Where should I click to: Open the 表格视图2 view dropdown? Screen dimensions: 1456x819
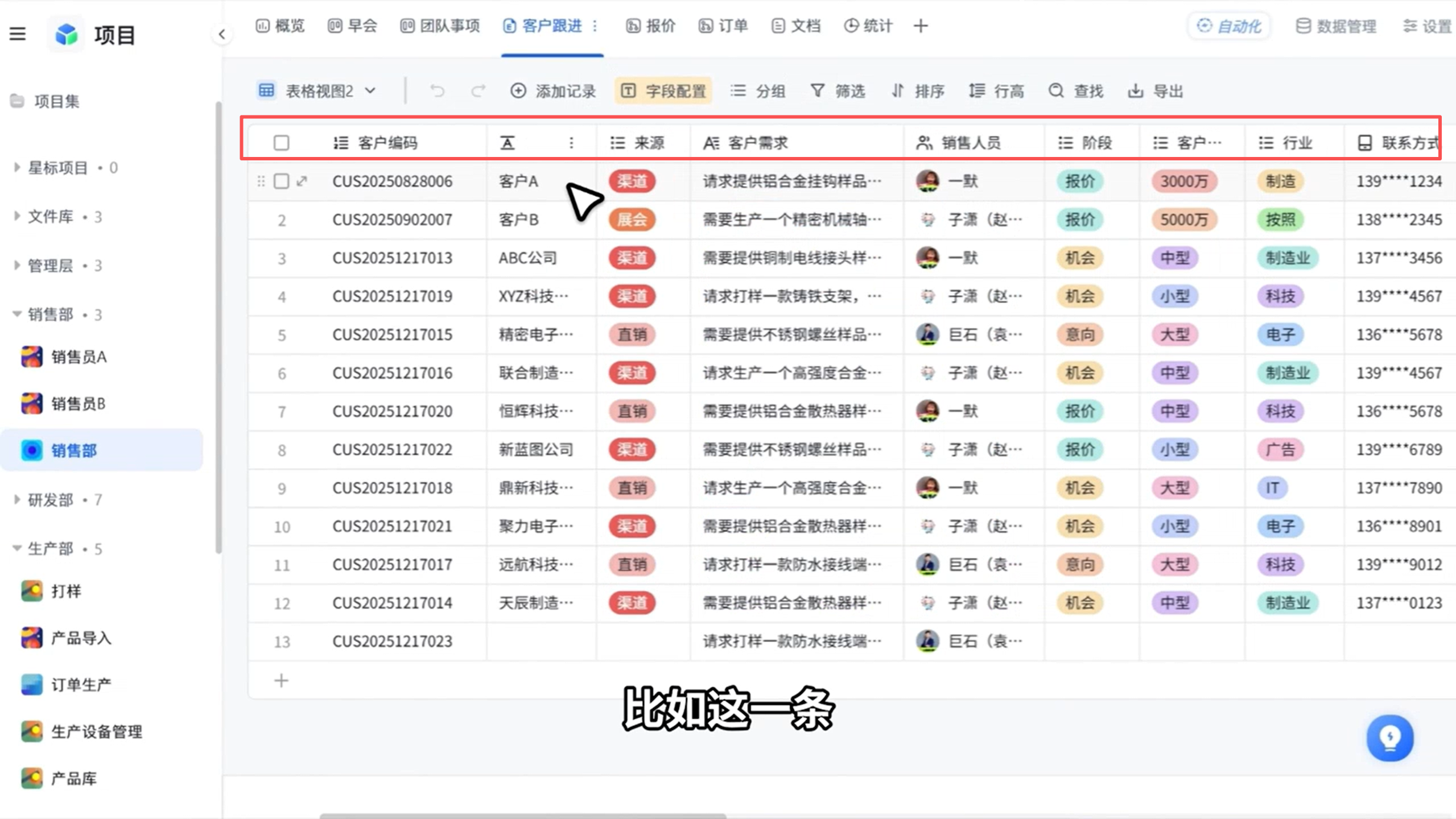pyautogui.click(x=317, y=91)
